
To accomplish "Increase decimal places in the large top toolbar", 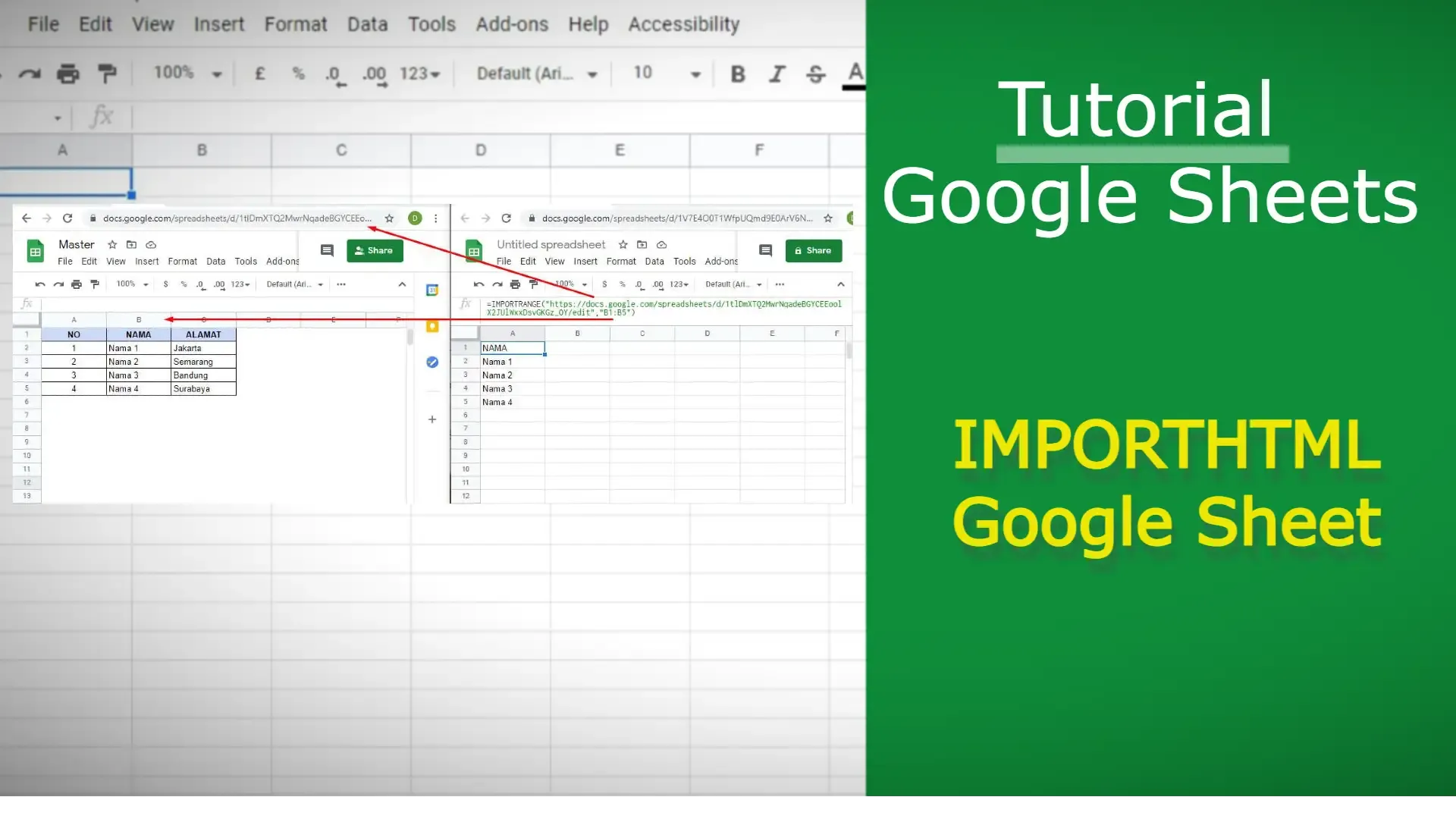I will coord(375,74).
